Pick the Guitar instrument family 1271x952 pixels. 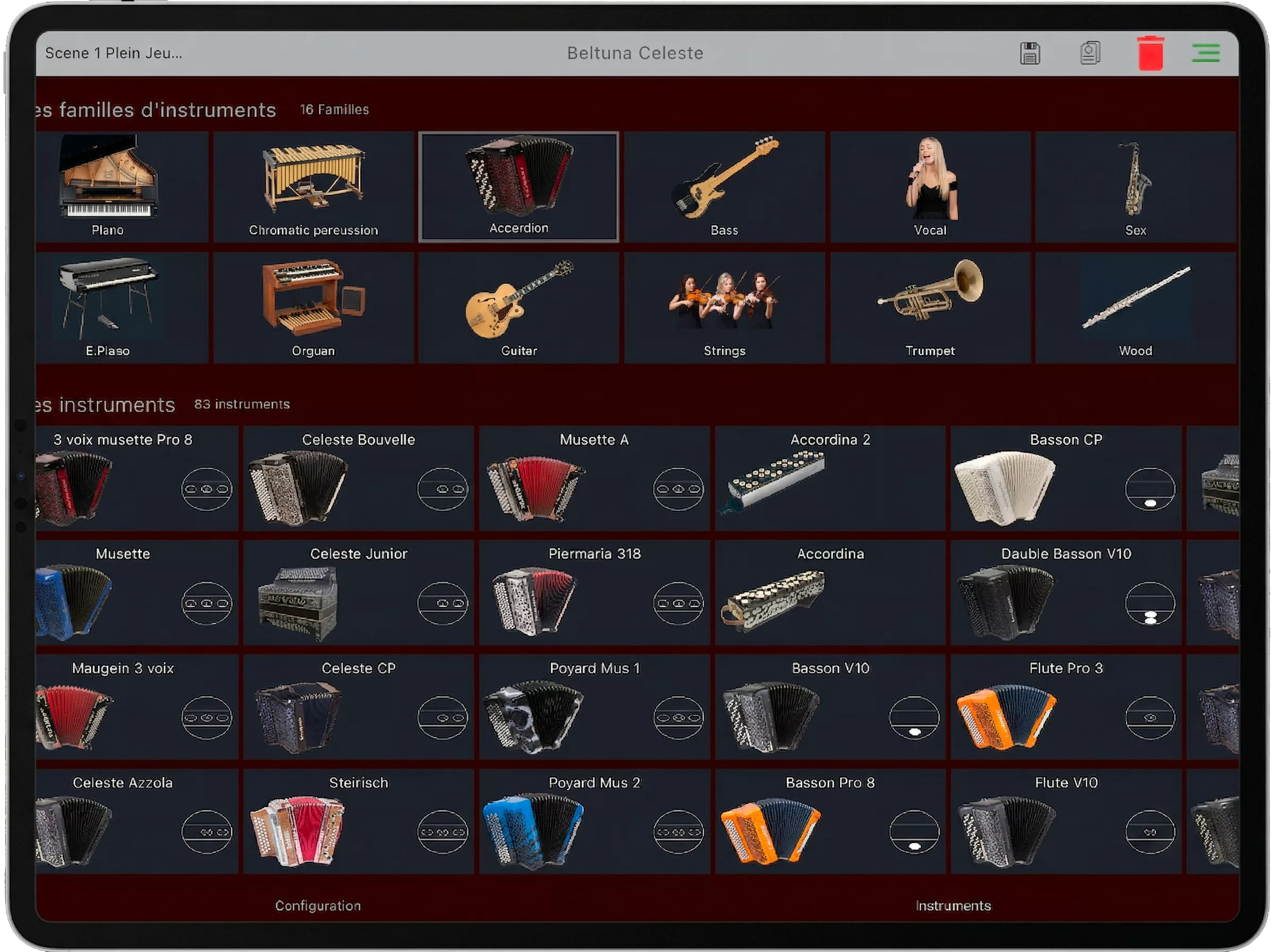(x=518, y=308)
